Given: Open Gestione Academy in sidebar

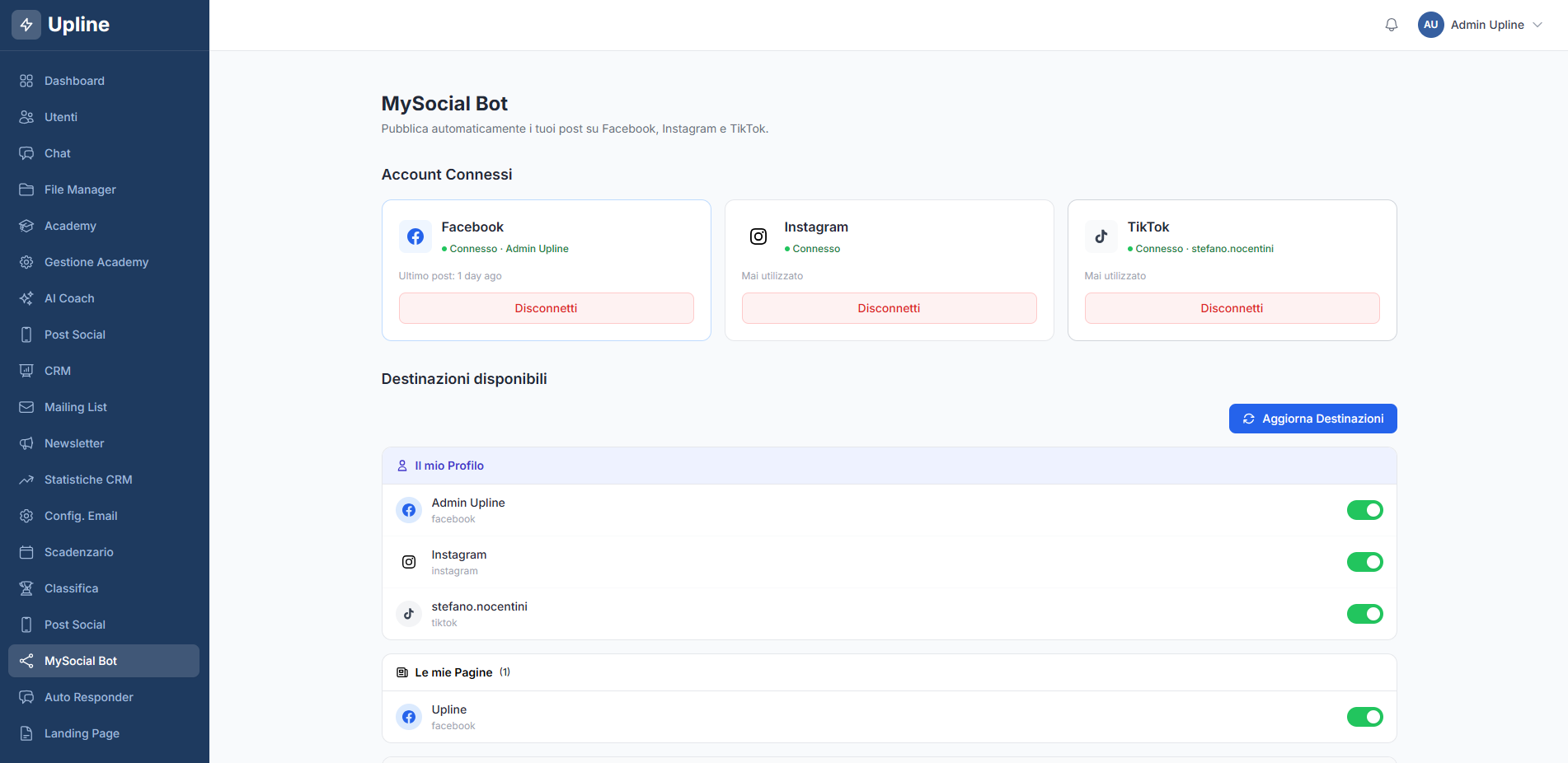Looking at the screenshot, I should point(104,262).
